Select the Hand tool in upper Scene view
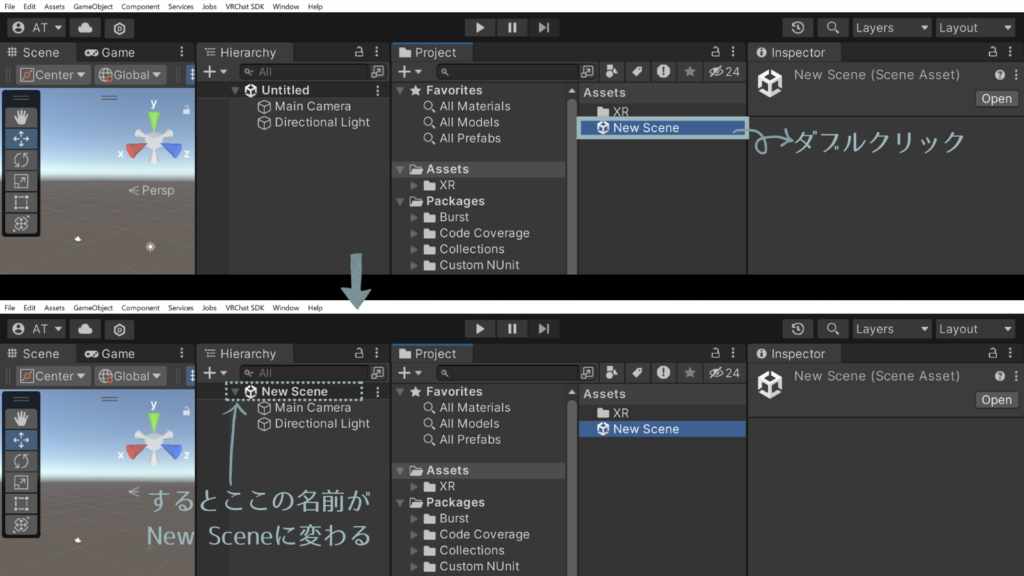The image size is (1024, 576). (x=21, y=117)
